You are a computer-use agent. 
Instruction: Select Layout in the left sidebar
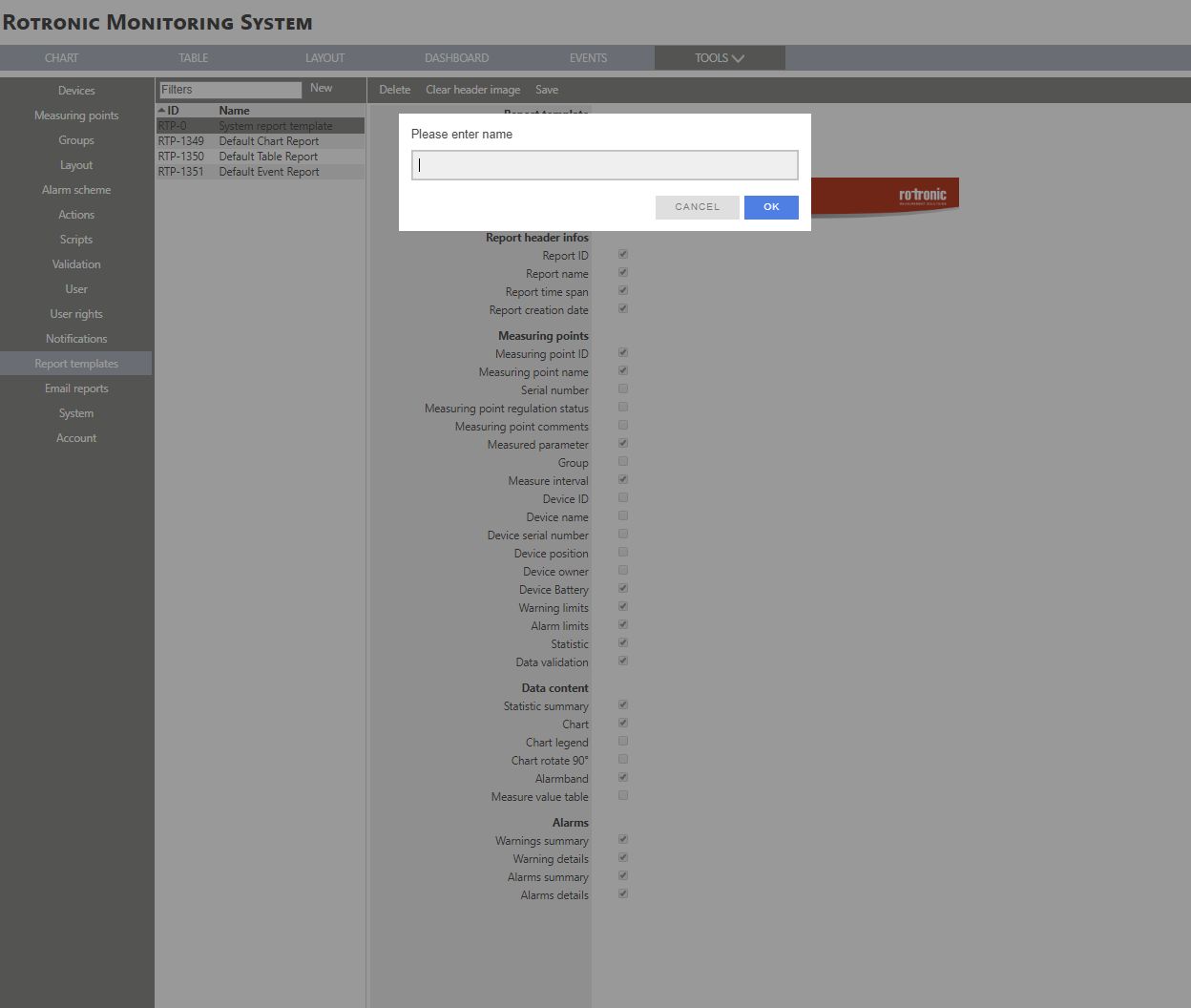click(x=76, y=165)
